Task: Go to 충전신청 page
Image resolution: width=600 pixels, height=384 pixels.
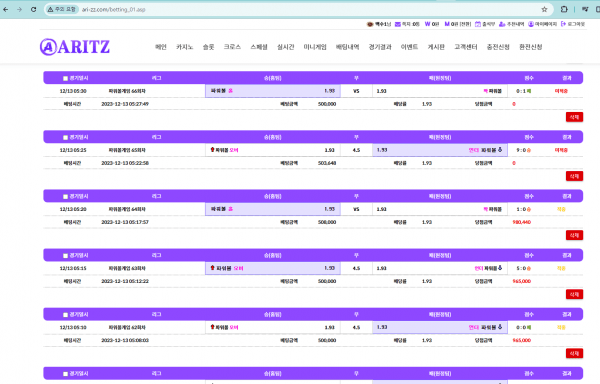Action: tap(498, 47)
